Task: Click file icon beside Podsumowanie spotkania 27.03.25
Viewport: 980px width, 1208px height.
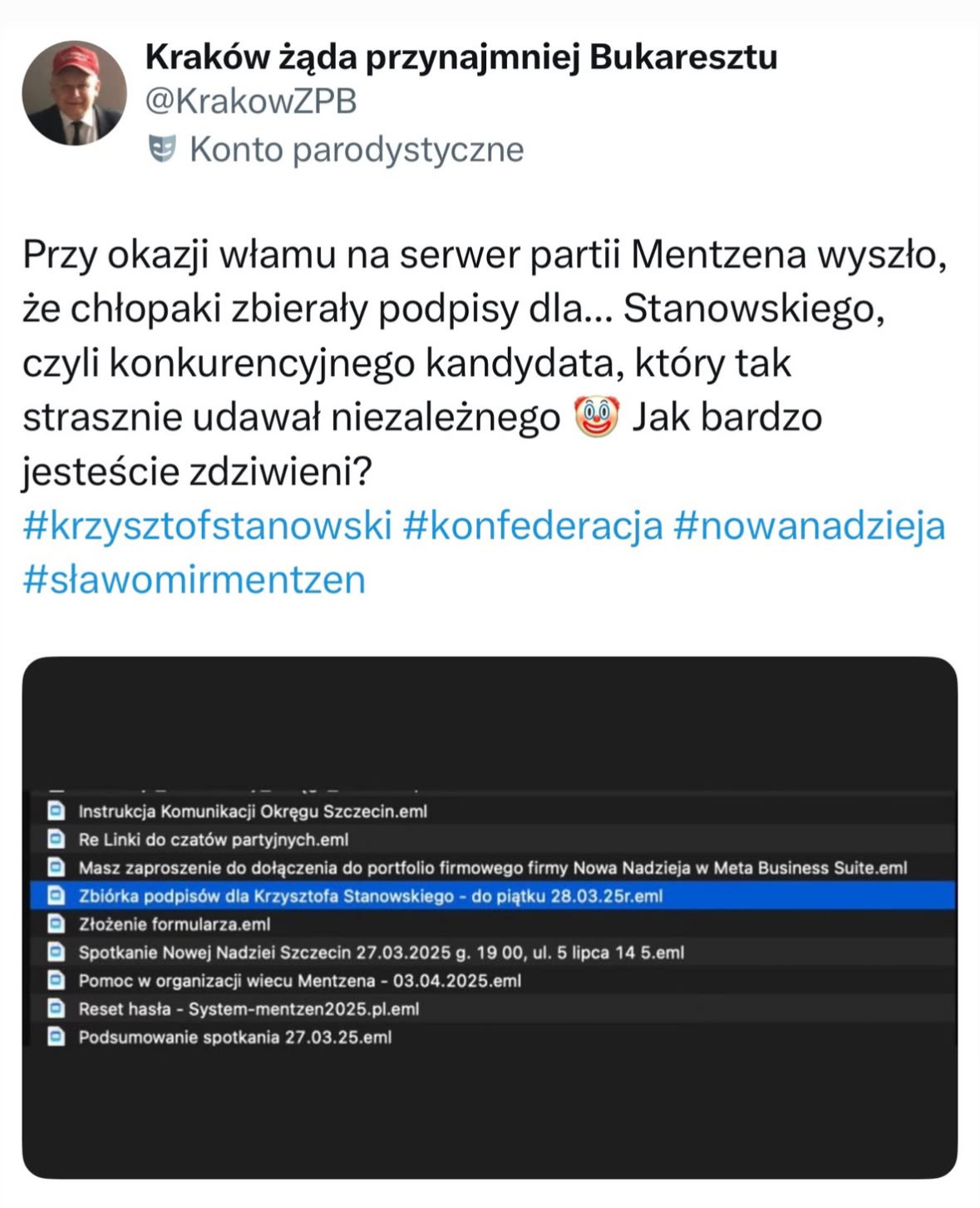Action: tap(56, 1038)
